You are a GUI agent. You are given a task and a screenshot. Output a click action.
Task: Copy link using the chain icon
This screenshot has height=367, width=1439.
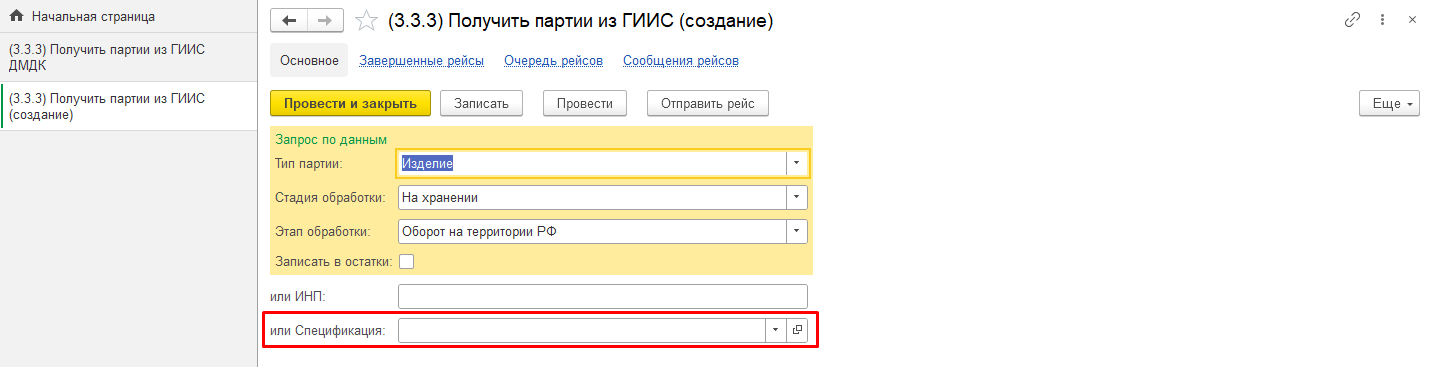[x=1353, y=20]
